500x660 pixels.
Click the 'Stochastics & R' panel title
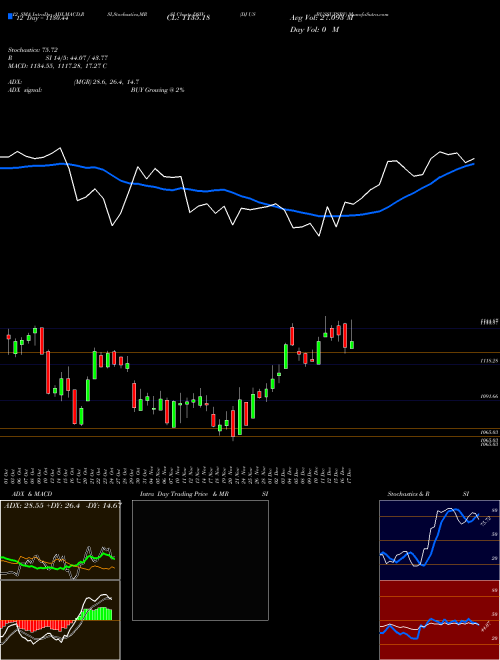click(x=409, y=494)
